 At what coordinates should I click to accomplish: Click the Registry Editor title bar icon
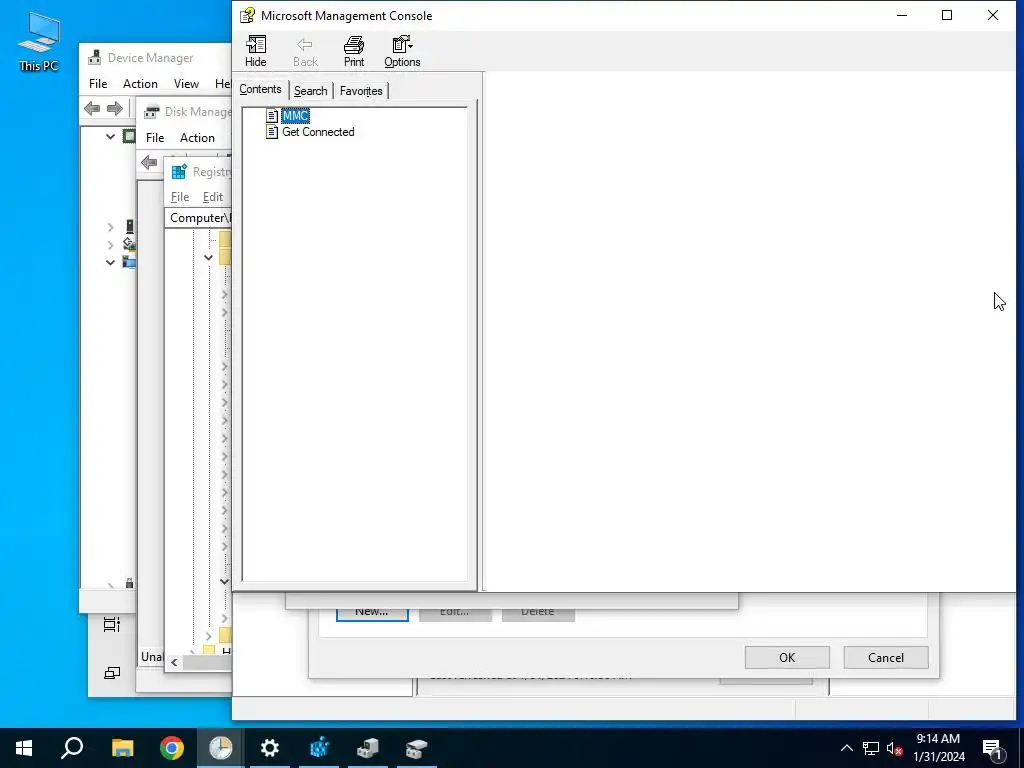179,172
